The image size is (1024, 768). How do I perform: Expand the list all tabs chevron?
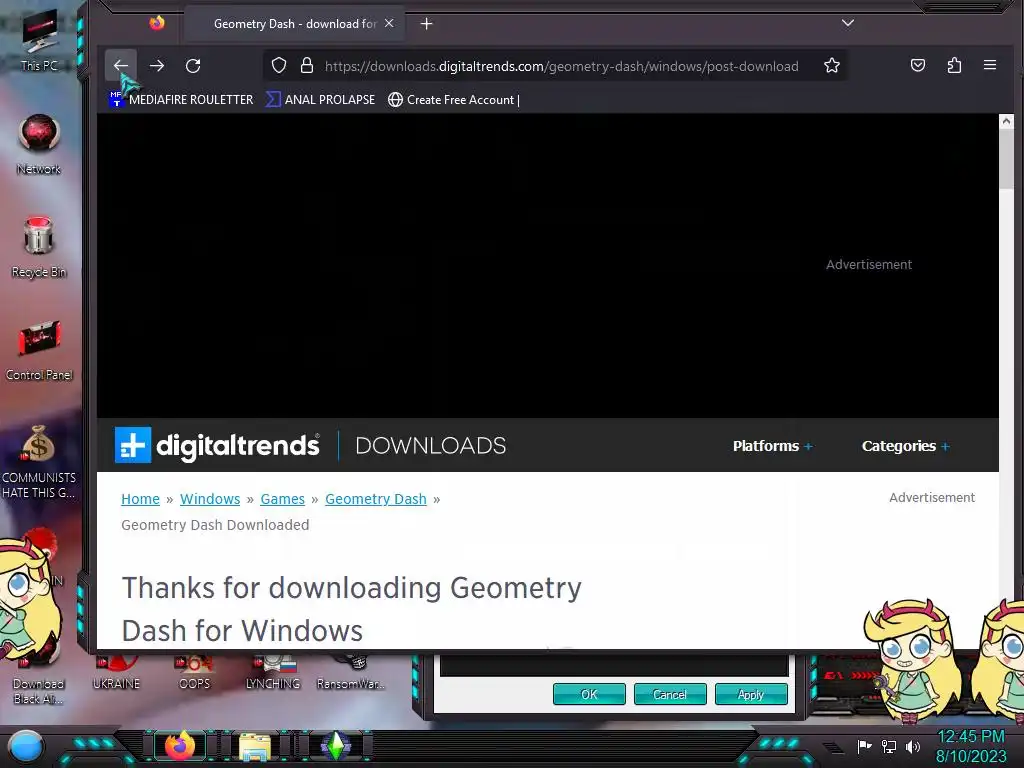(x=848, y=23)
